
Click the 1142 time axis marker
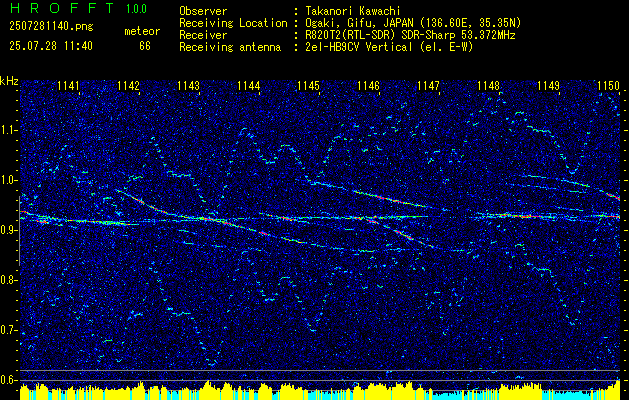[128, 86]
